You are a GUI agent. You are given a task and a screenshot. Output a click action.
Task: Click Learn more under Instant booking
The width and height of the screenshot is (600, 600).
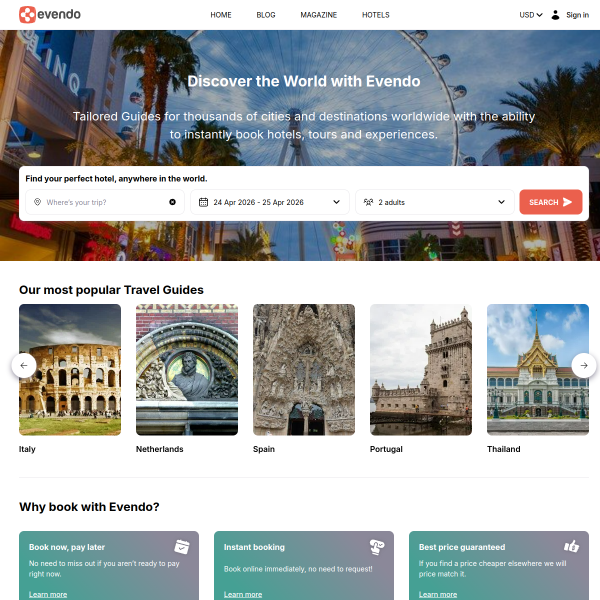click(243, 594)
